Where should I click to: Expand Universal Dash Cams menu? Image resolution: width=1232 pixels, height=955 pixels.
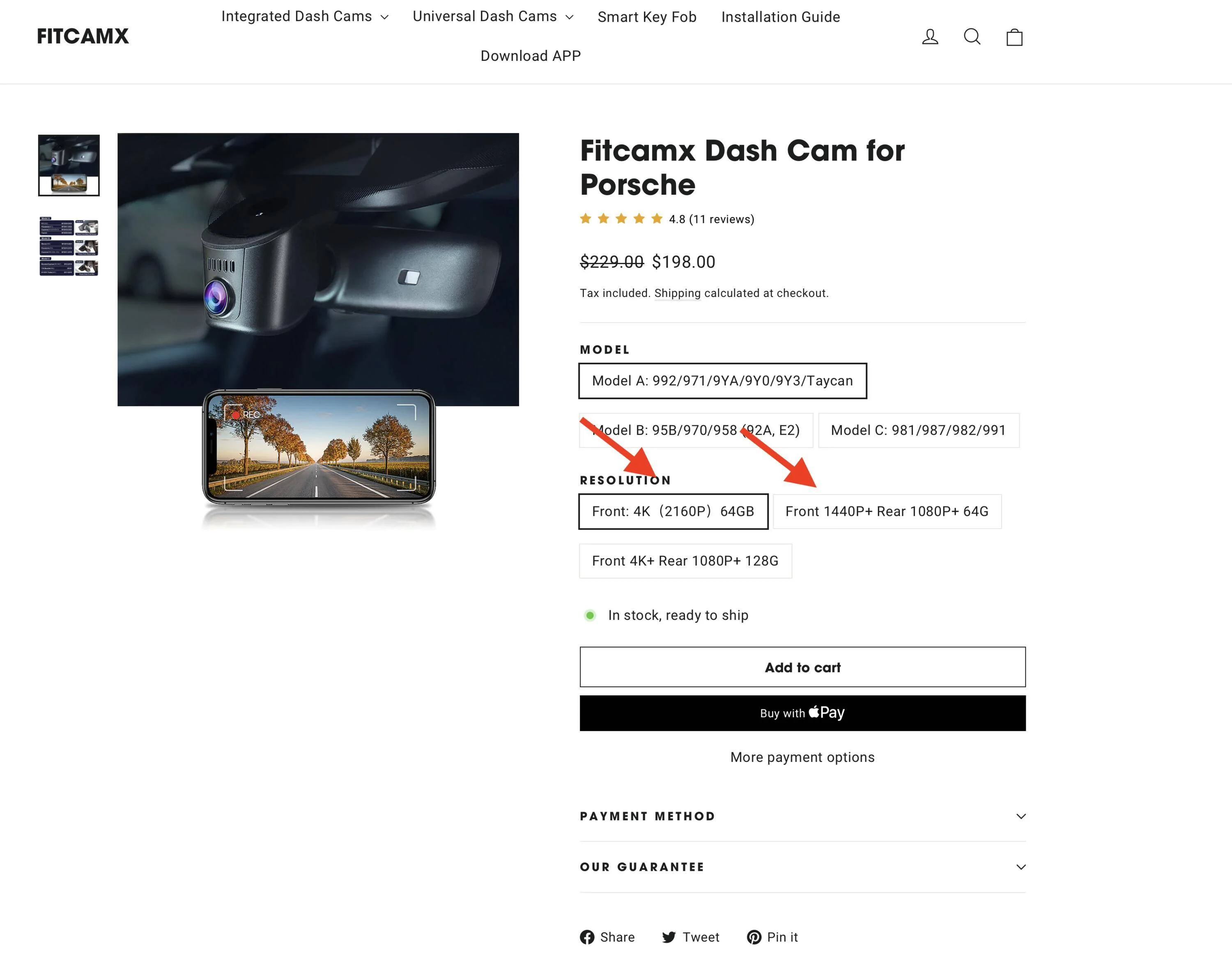pos(492,16)
